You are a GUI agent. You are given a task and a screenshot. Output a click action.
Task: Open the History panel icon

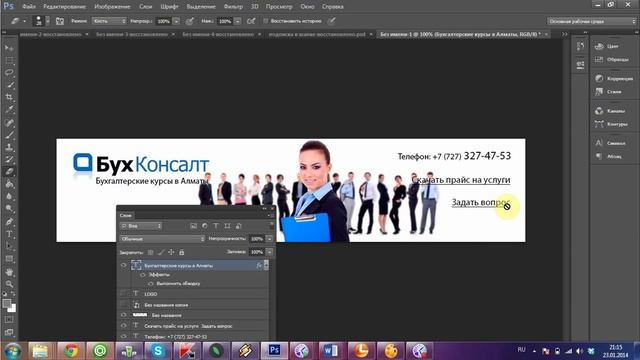(580, 47)
